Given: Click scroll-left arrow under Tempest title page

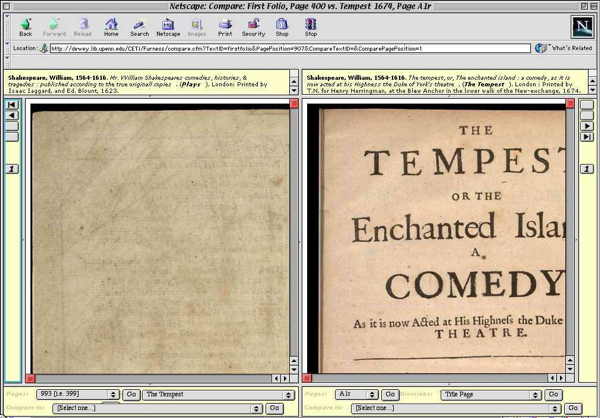Looking at the screenshot, I should [x=553, y=378].
